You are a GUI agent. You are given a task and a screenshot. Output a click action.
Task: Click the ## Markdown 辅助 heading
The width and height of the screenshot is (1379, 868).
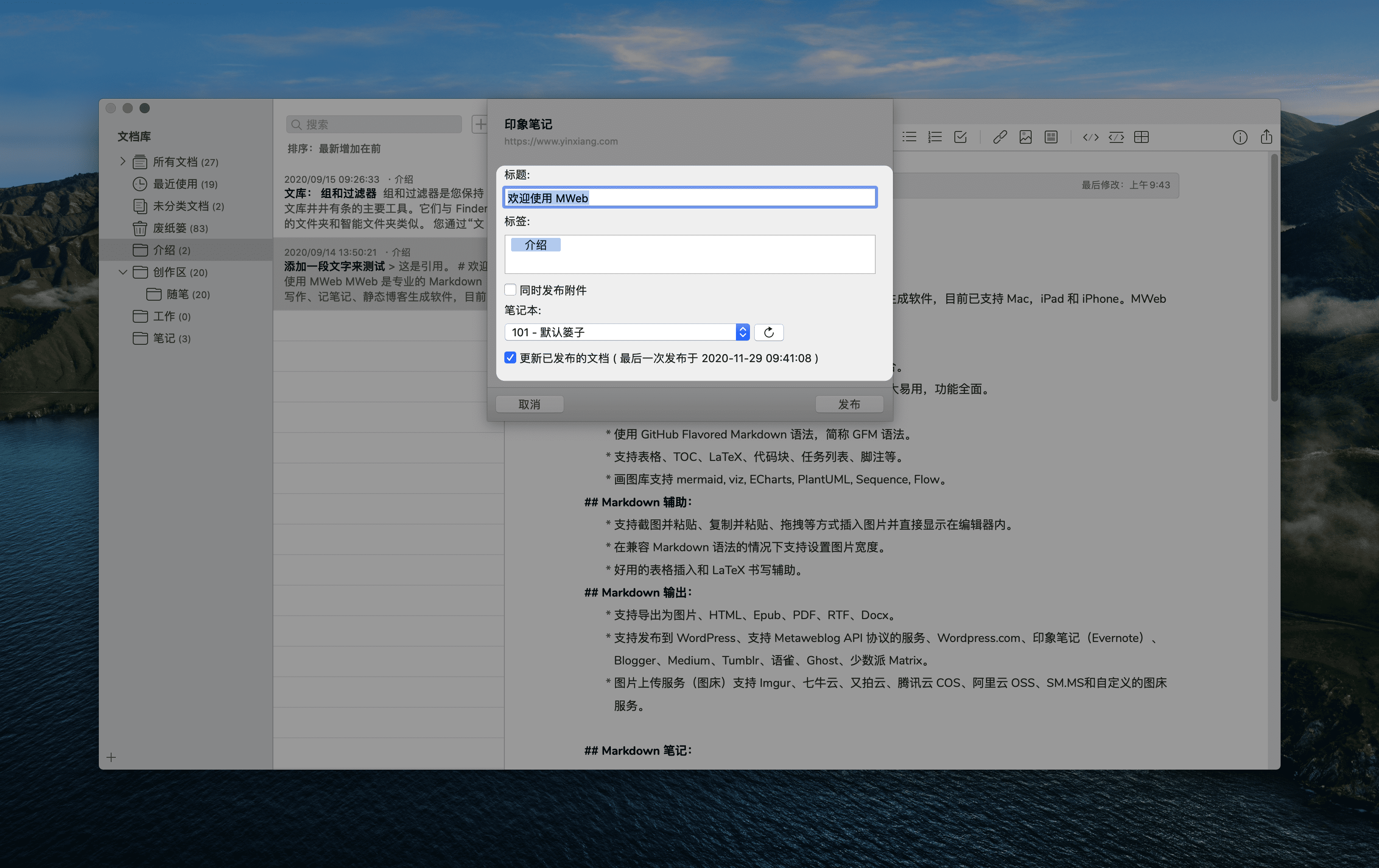point(638,502)
